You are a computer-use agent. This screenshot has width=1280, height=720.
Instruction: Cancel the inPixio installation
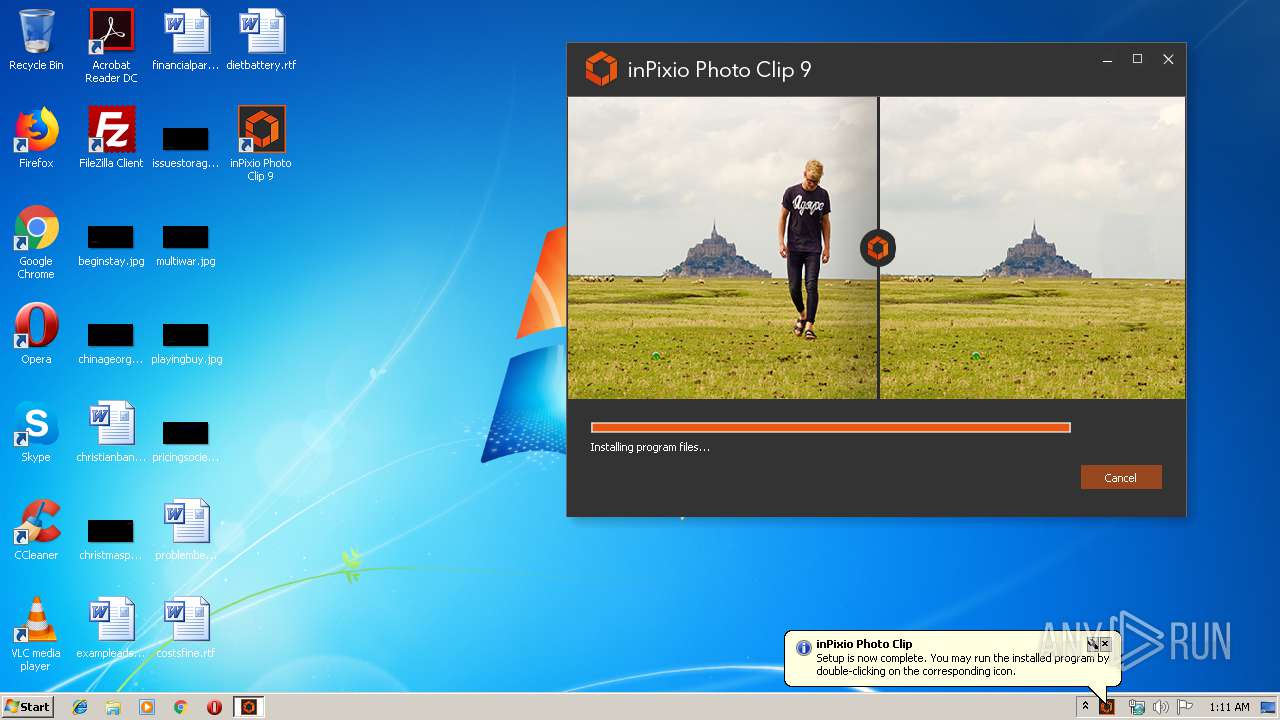point(1121,477)
